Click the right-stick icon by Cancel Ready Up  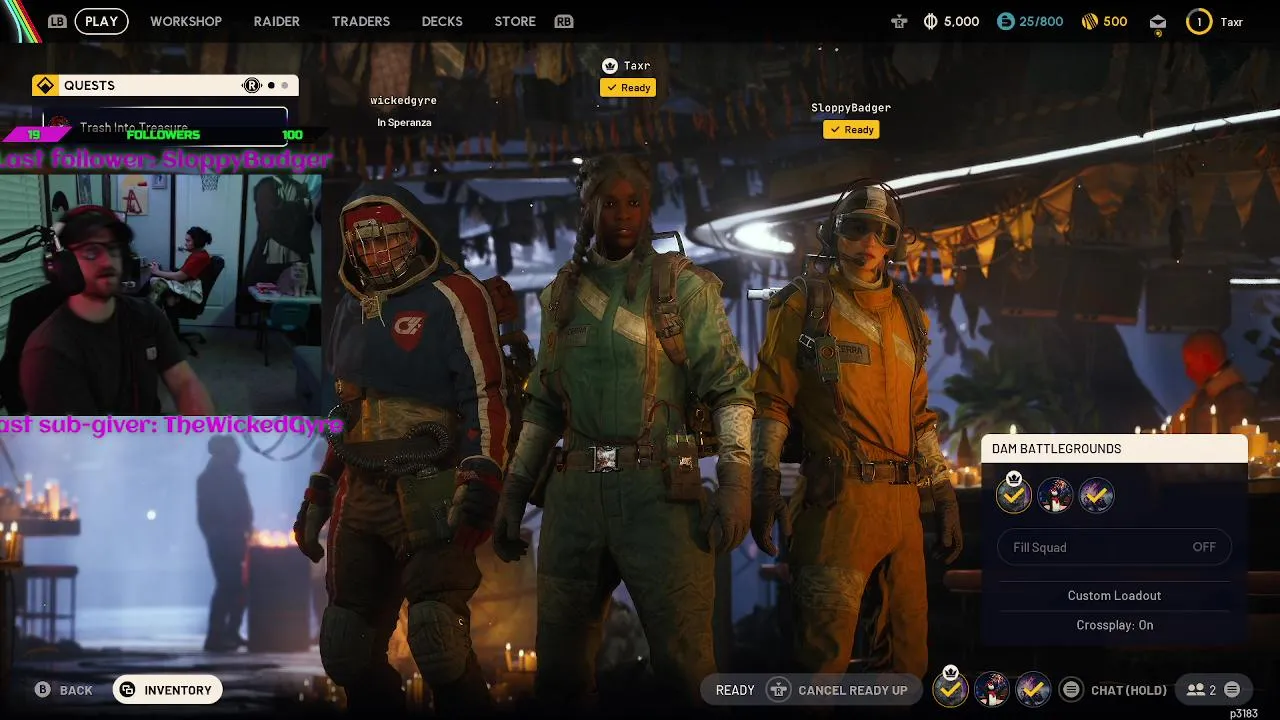click(x=778, y=690)
